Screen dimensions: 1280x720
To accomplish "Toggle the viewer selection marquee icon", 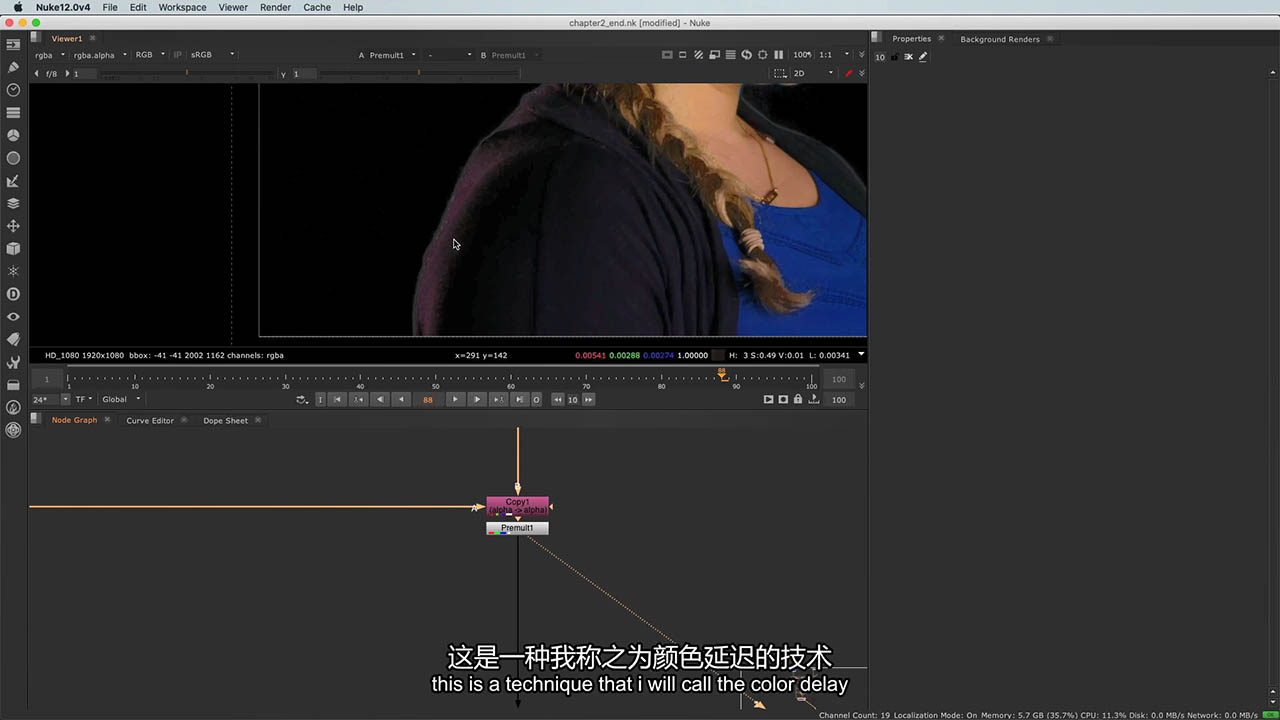I will [x=780, y=73].
